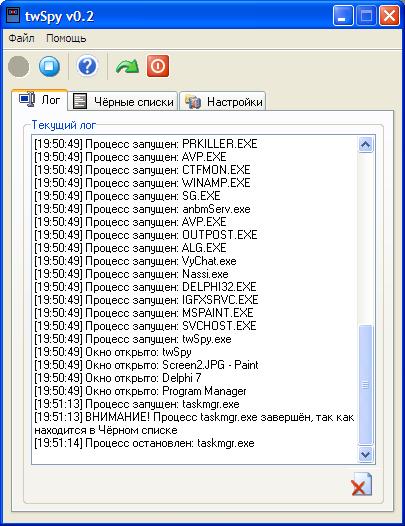Click the 'Окно открыто: twSpy' log line
Image resolution: width=405 pixels, height=526 pixels.
click(113, 352)
